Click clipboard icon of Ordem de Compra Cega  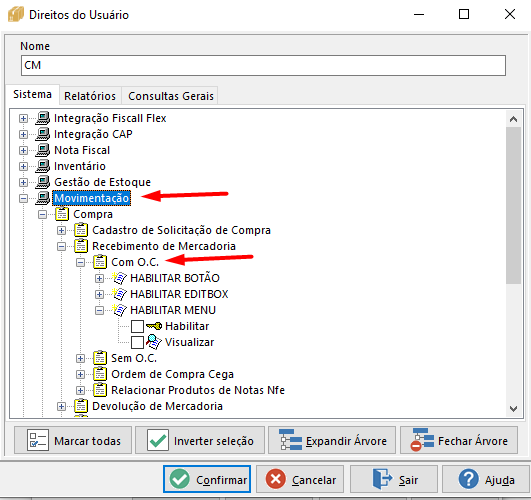coord(100,374)
